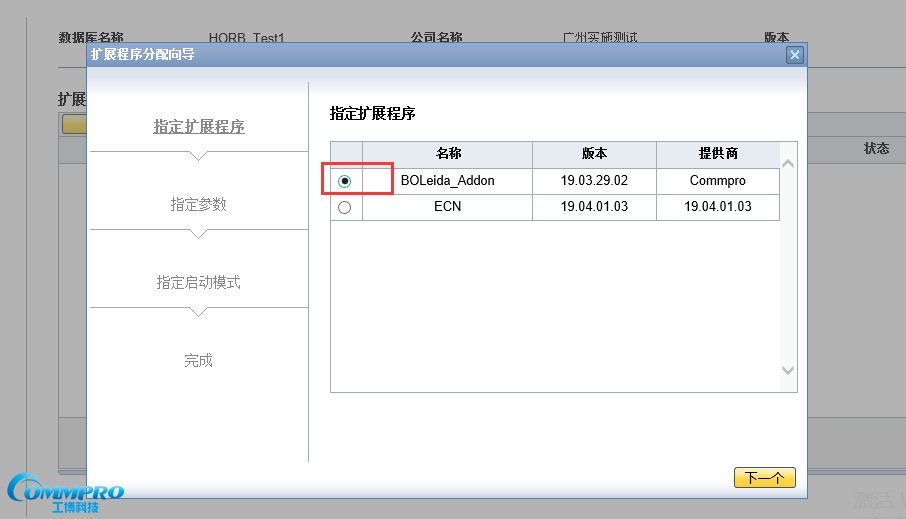Switch to the 指定启动模式 wizard step

tap(199, 282)
